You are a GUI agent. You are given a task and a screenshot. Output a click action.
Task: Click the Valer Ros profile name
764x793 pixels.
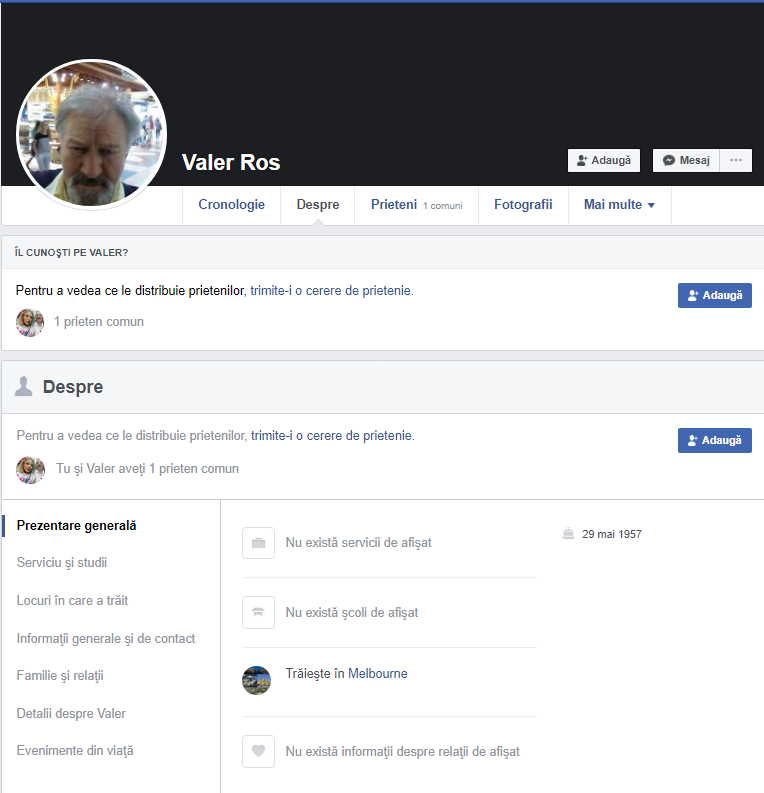231,162
